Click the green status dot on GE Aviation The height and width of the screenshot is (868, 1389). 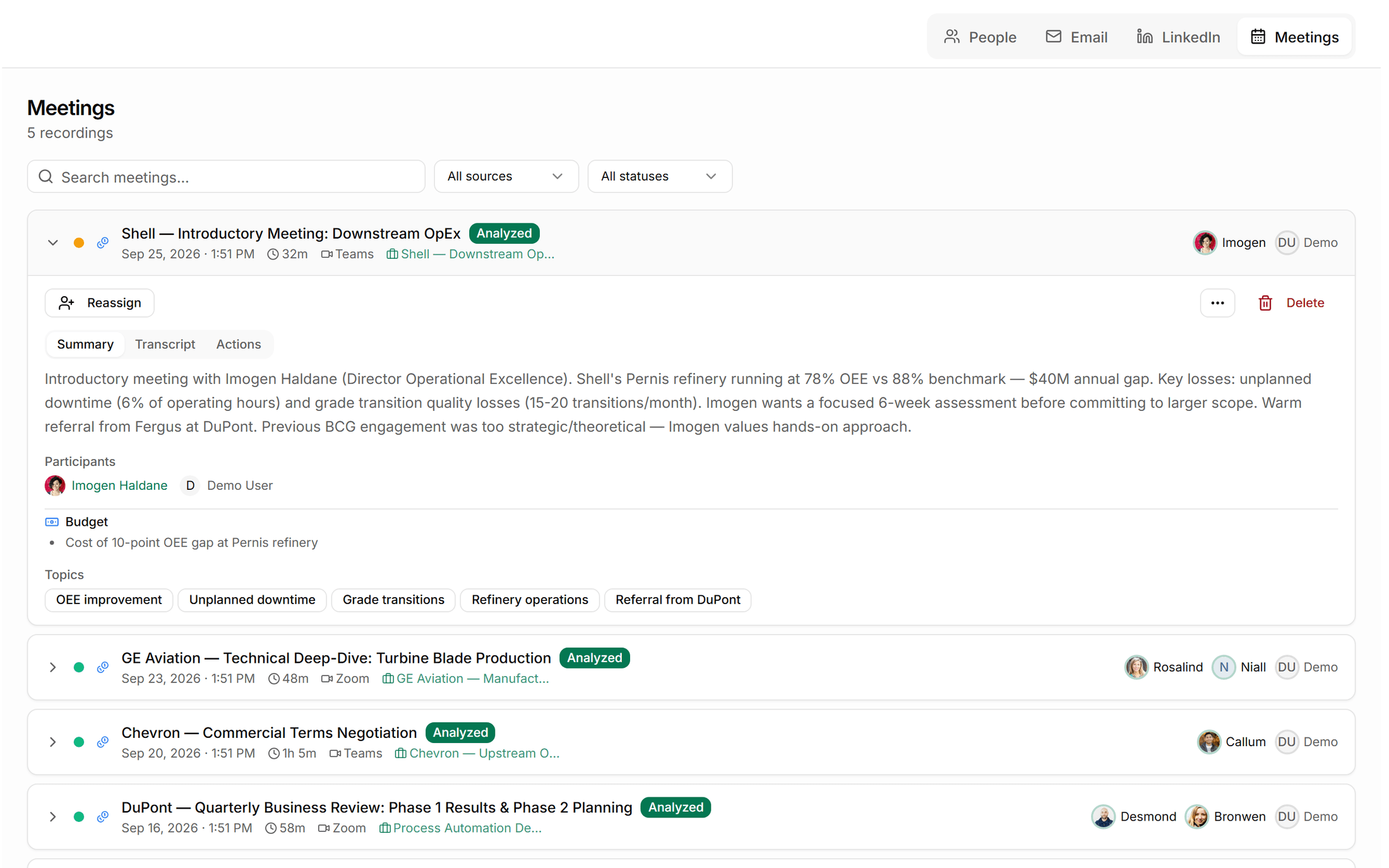[79, 667]
